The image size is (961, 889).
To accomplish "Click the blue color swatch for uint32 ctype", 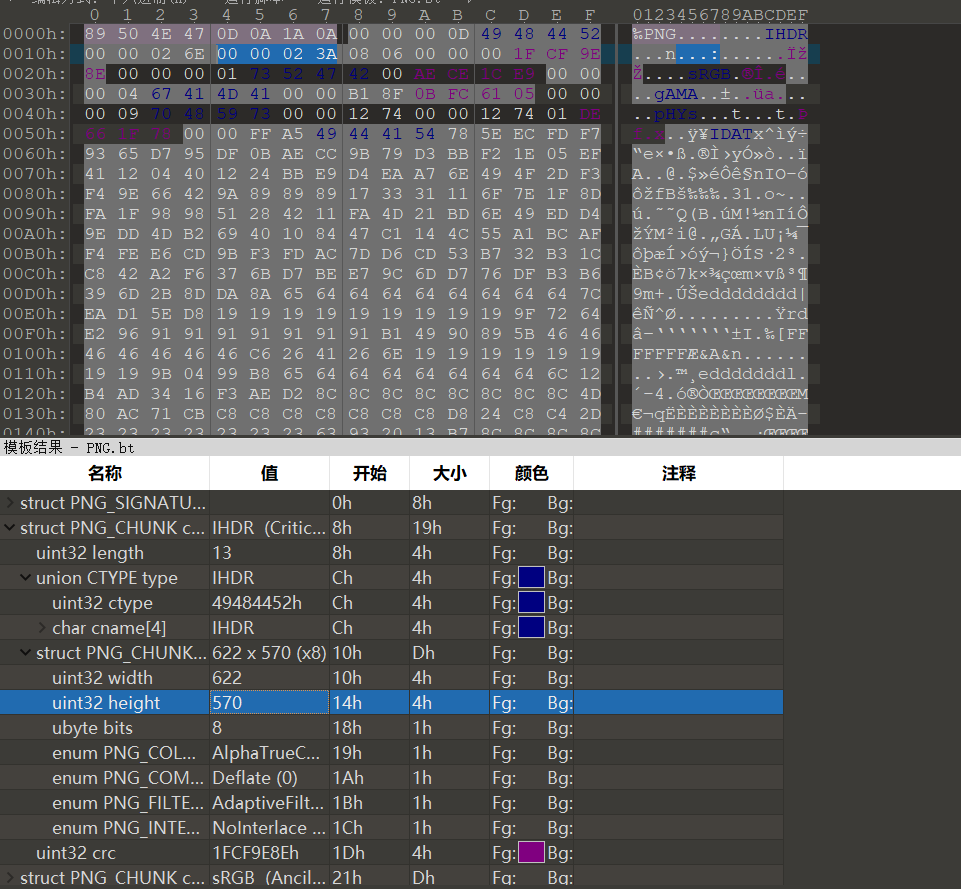I will tap(531, 603).
